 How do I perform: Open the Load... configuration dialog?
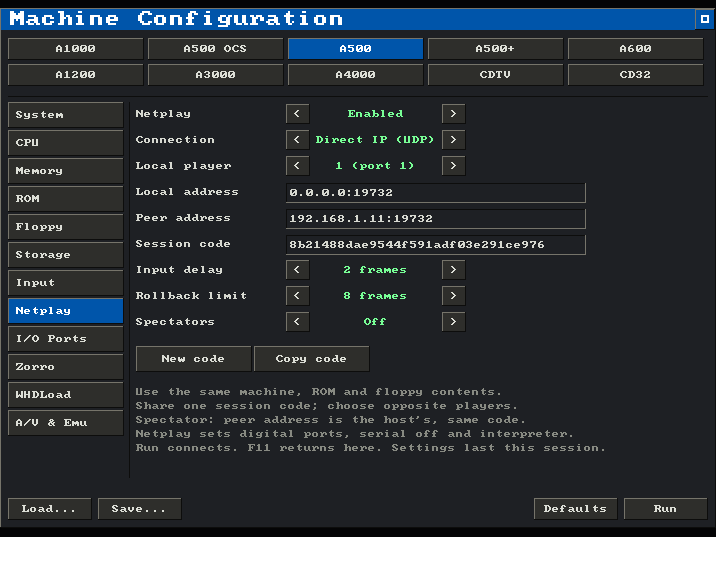(x=49, y=509)
